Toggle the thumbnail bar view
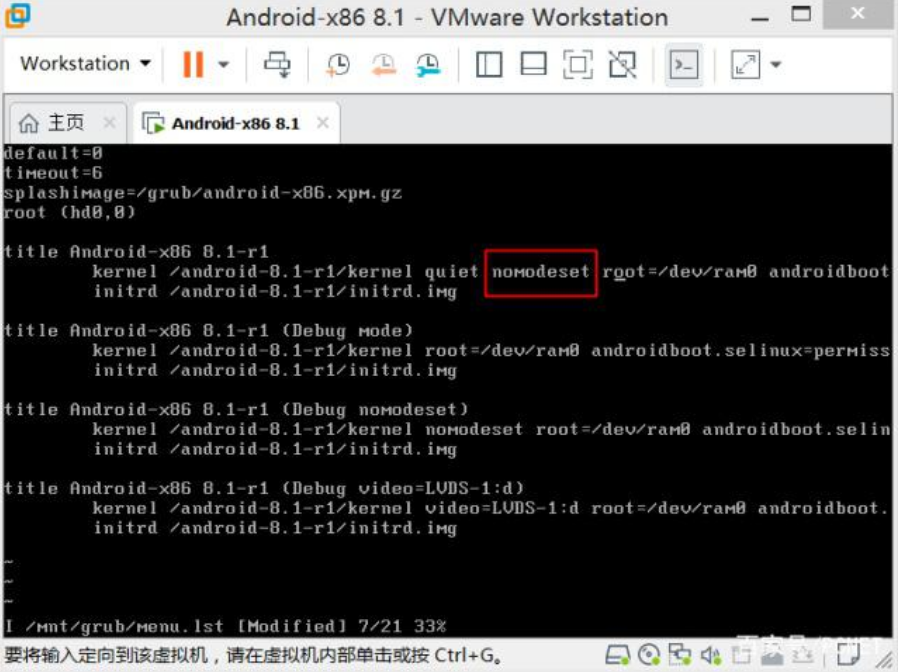The image size is (900, 672). (533, 64)
